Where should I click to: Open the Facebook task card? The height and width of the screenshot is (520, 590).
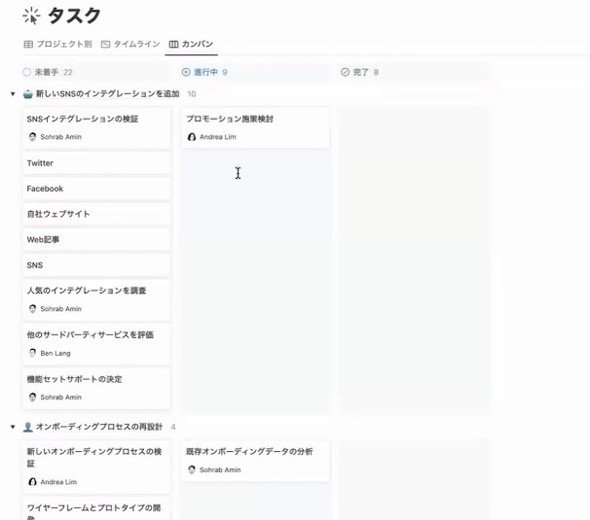(x=97, y=189)
